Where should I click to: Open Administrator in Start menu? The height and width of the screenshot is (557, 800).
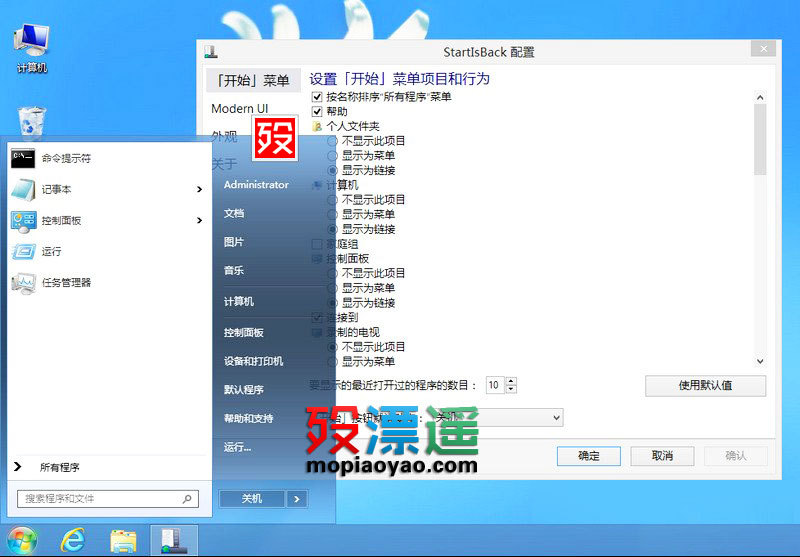pos(256,185)
